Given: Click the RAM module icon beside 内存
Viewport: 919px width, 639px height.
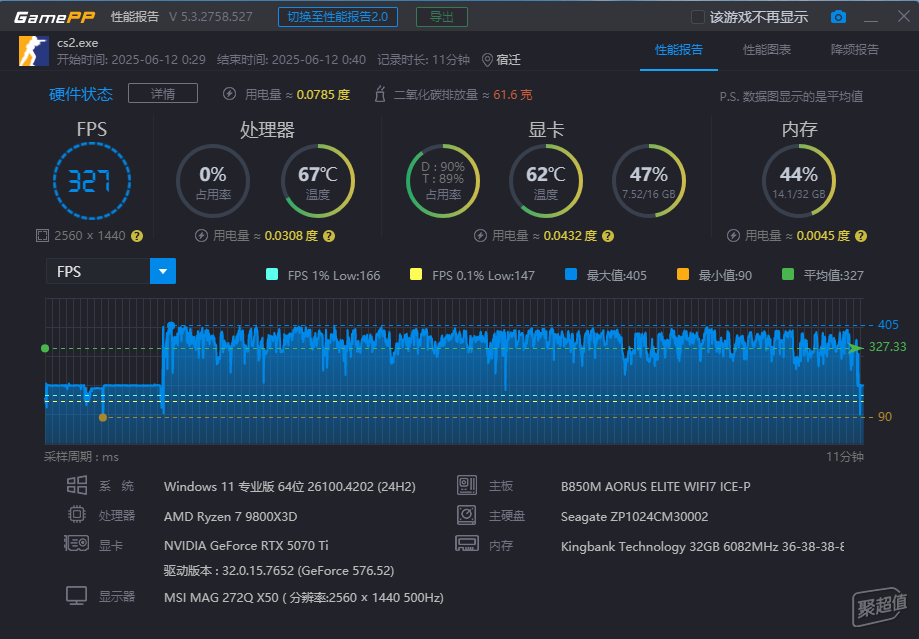Looking at the screenshot, I should pos(467,543).
